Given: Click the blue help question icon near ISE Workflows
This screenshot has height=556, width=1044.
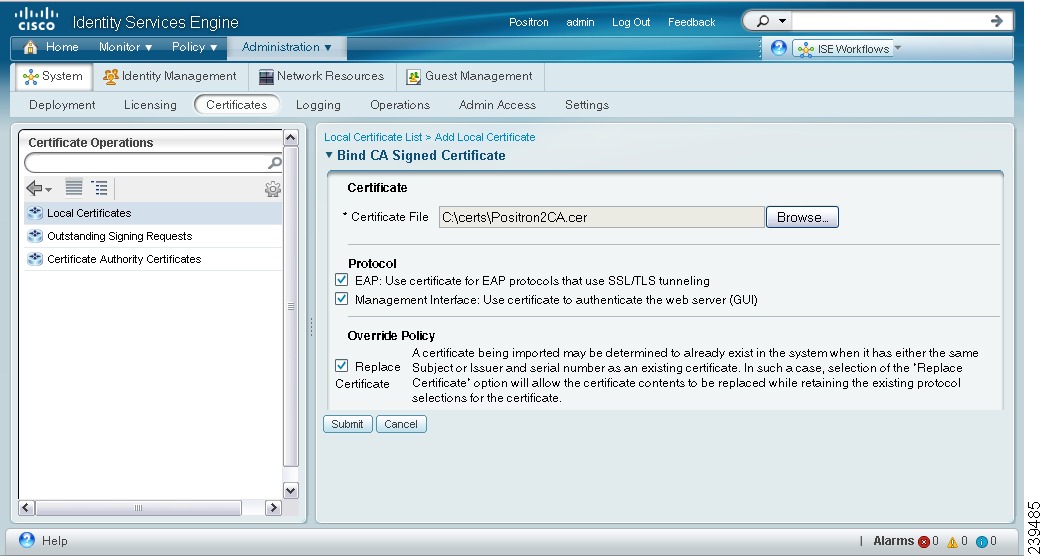Looking at the screenshot, I should 778,48.
